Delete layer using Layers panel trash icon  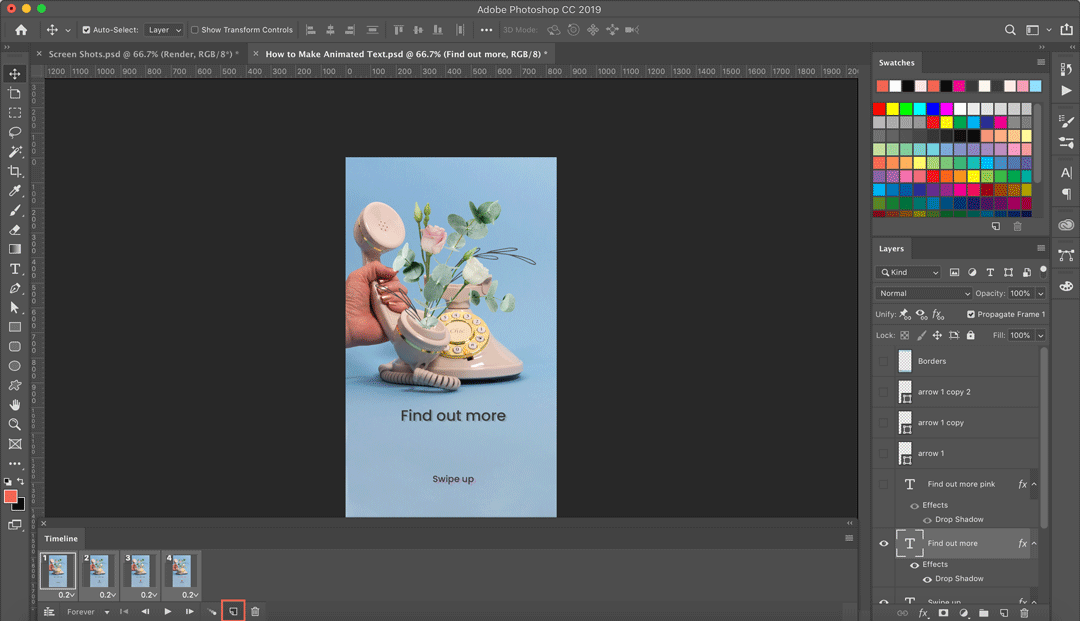coord(1024,613)
